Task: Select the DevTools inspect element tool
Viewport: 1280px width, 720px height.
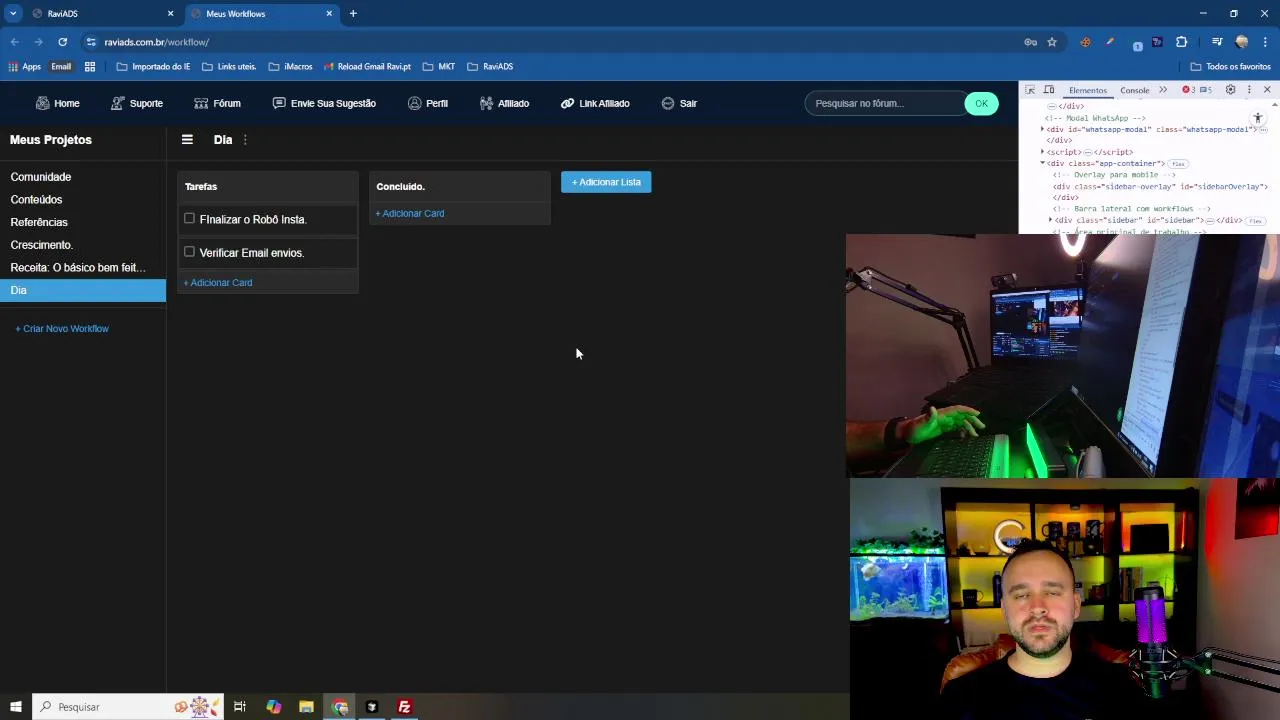Action: coord(1030,90)
